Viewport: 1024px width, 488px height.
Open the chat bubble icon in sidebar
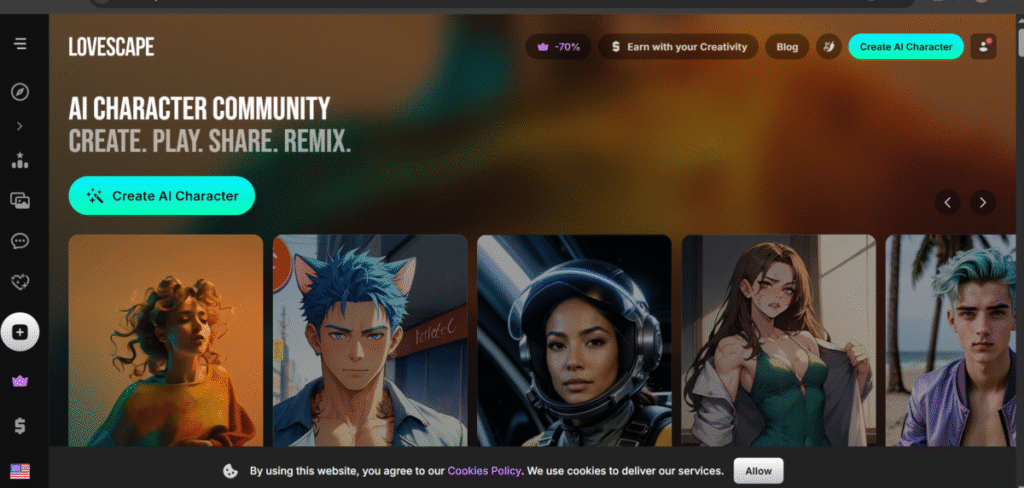click(x=20, y=241)
